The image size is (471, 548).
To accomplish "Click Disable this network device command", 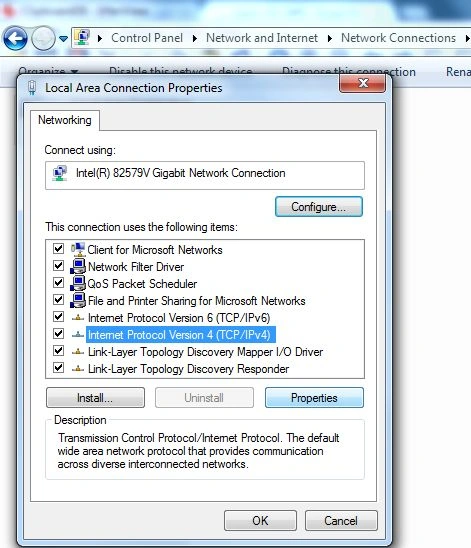I will [x=180, y=72].
